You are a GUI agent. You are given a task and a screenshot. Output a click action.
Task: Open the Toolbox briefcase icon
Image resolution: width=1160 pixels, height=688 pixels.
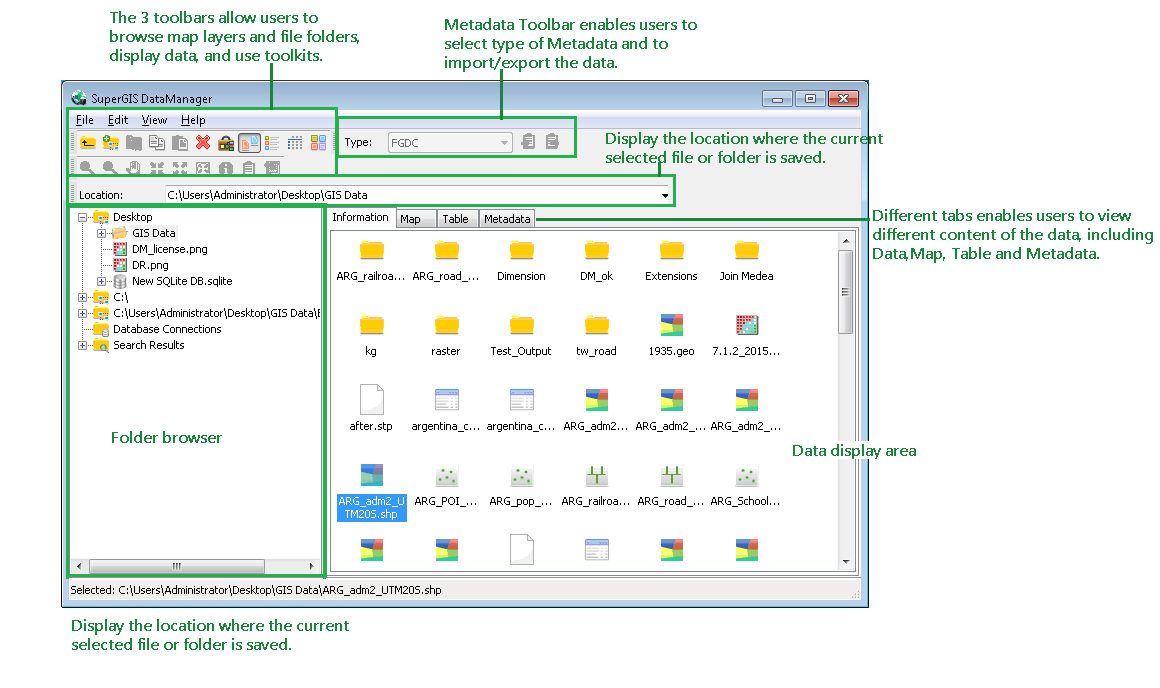pos(226,143)
